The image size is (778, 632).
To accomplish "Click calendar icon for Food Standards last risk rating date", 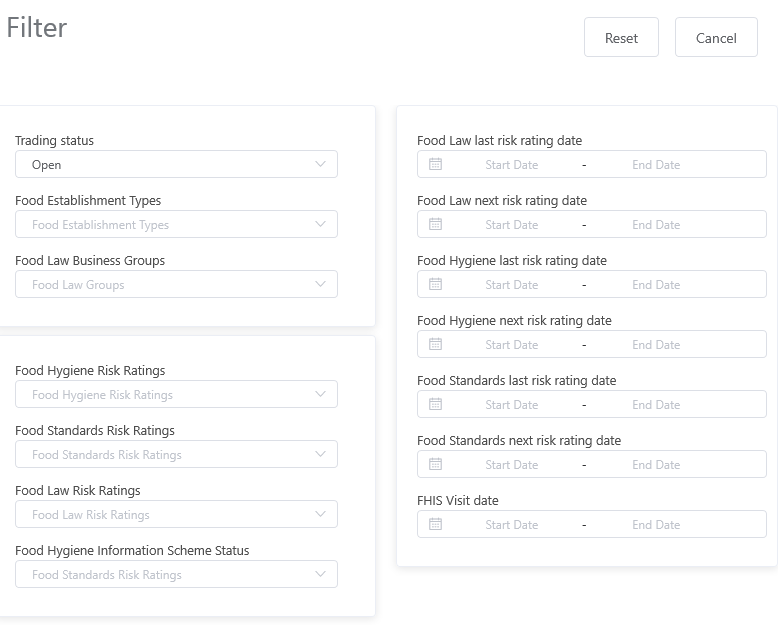I will pyautogui.click(x=435, y=404).
